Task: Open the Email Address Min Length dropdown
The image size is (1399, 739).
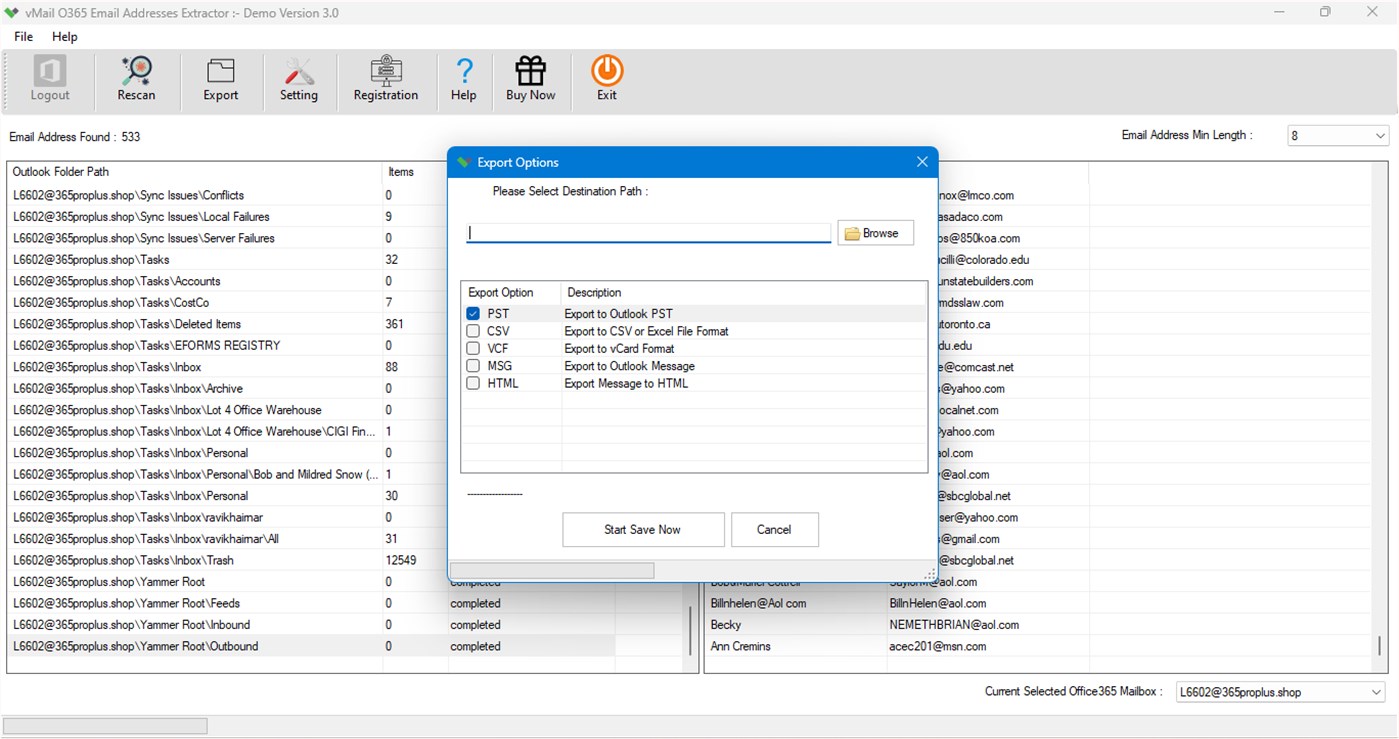Action: coord(1379,135)
